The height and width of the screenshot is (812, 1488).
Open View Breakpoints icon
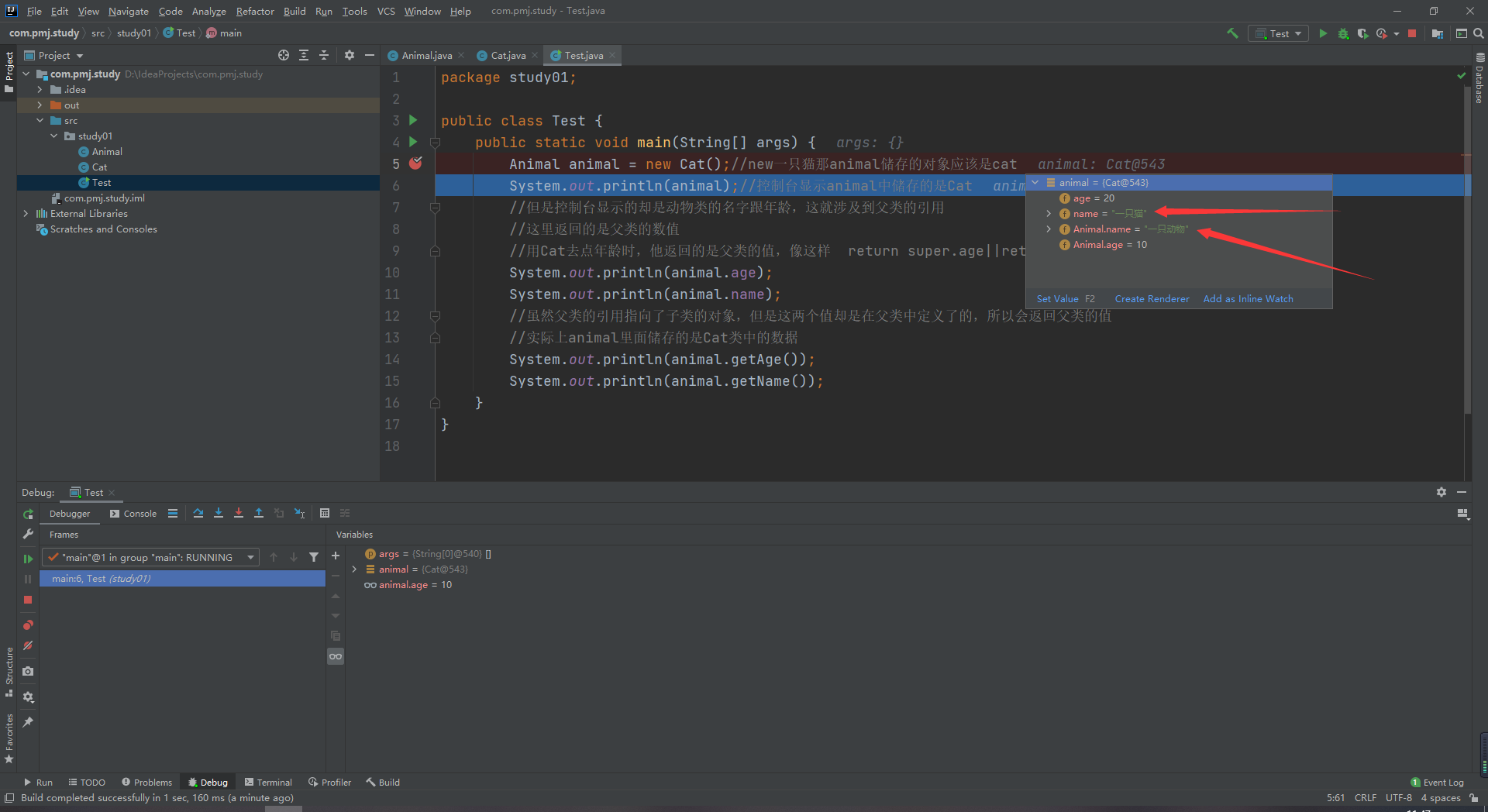[x=28, y=624]
